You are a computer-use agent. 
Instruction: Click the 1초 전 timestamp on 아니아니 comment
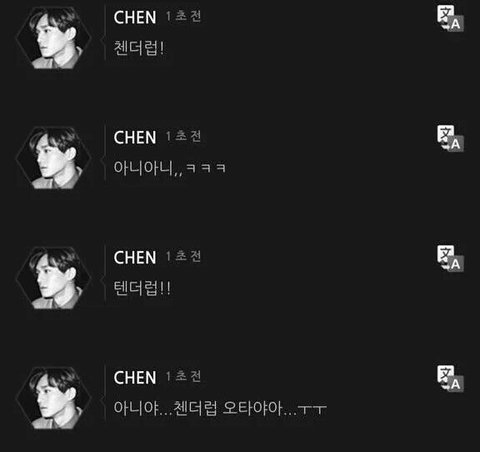coord(184,136)
